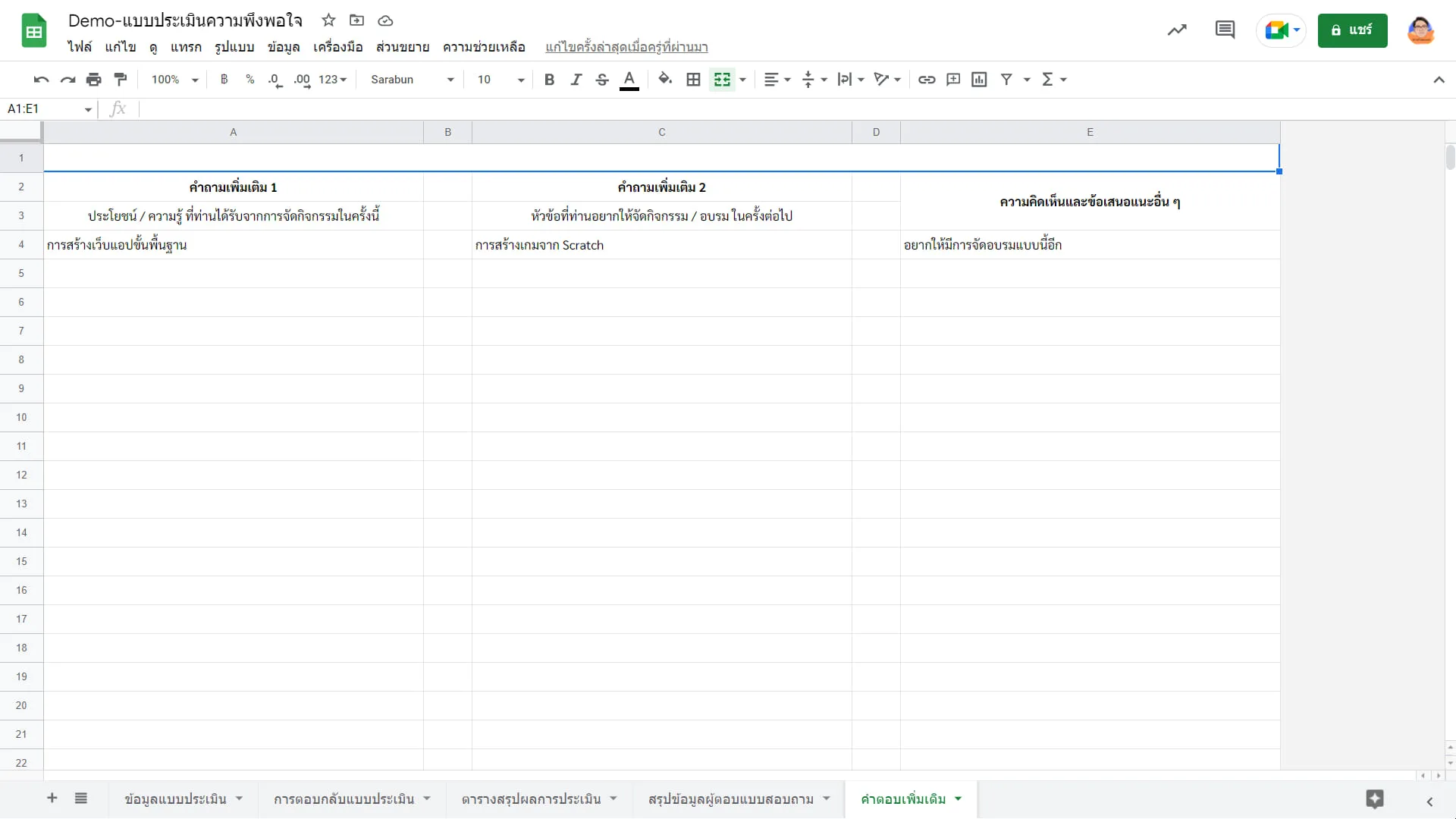Expand the font size 10 dropdown
The width and height of the screenshot is (1456, 819).
pos(500,79)
